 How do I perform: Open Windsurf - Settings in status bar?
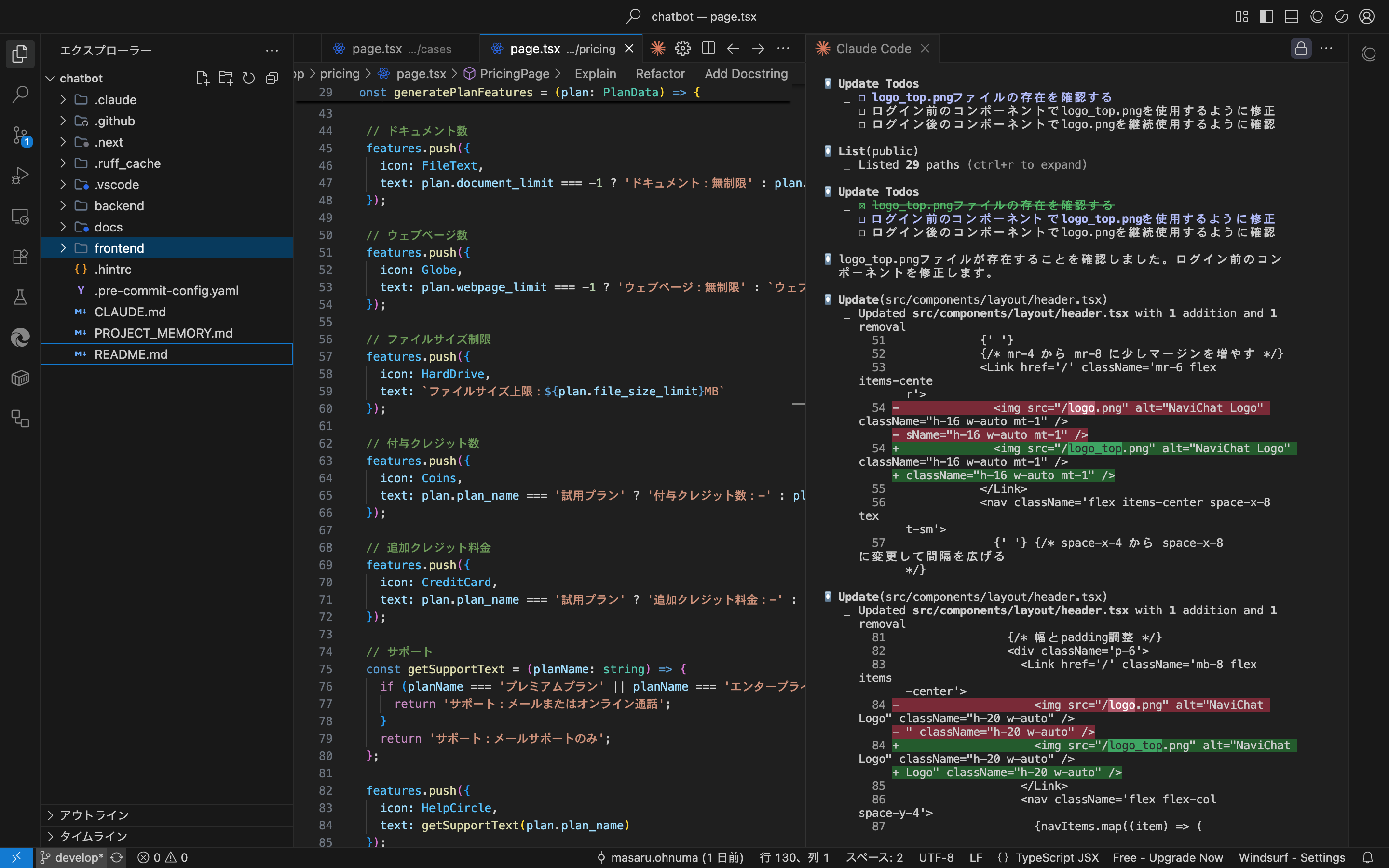(1292, 858)
